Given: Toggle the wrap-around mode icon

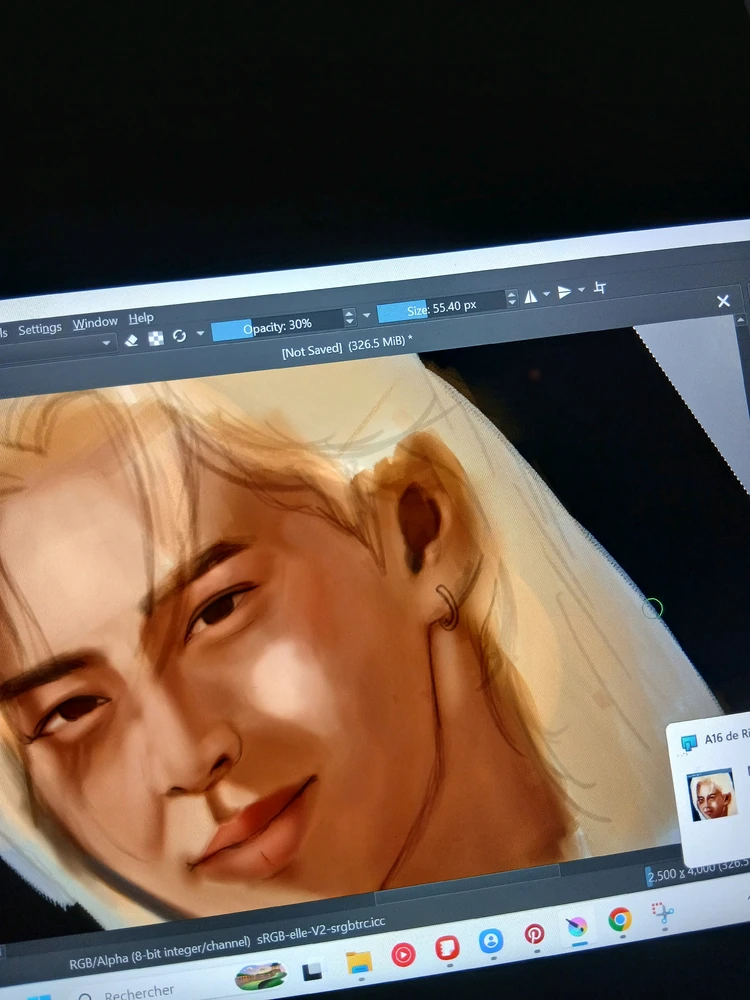Looking at the screenshot, I should point(599,287).
